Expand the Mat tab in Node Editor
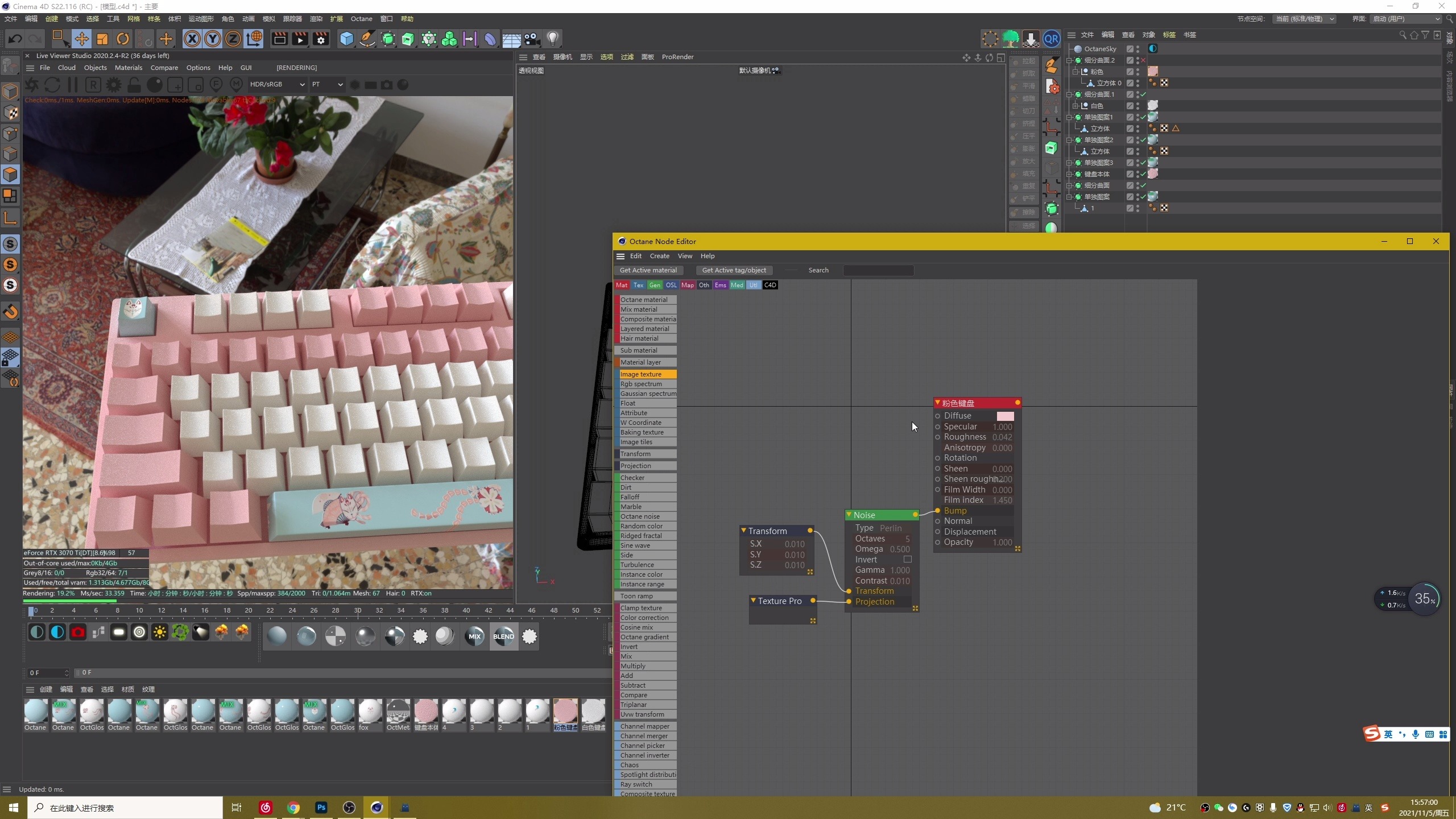Viewport: 1456px width, 819px height. coord(622,285)
